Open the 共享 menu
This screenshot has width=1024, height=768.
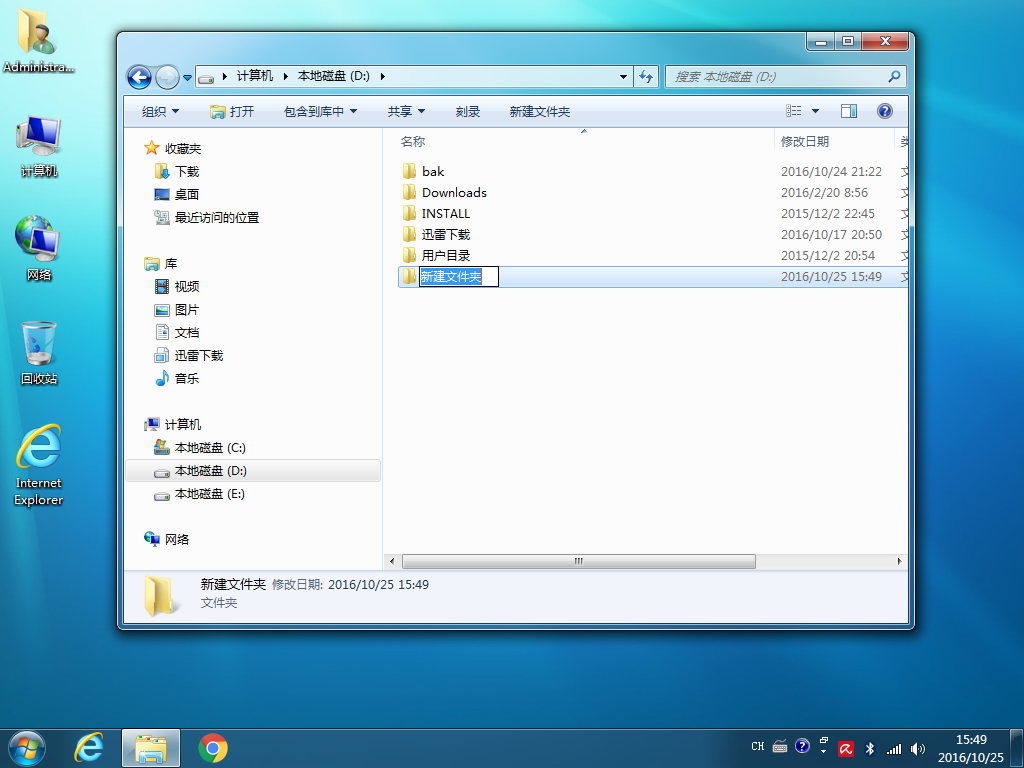click(406, 112)
